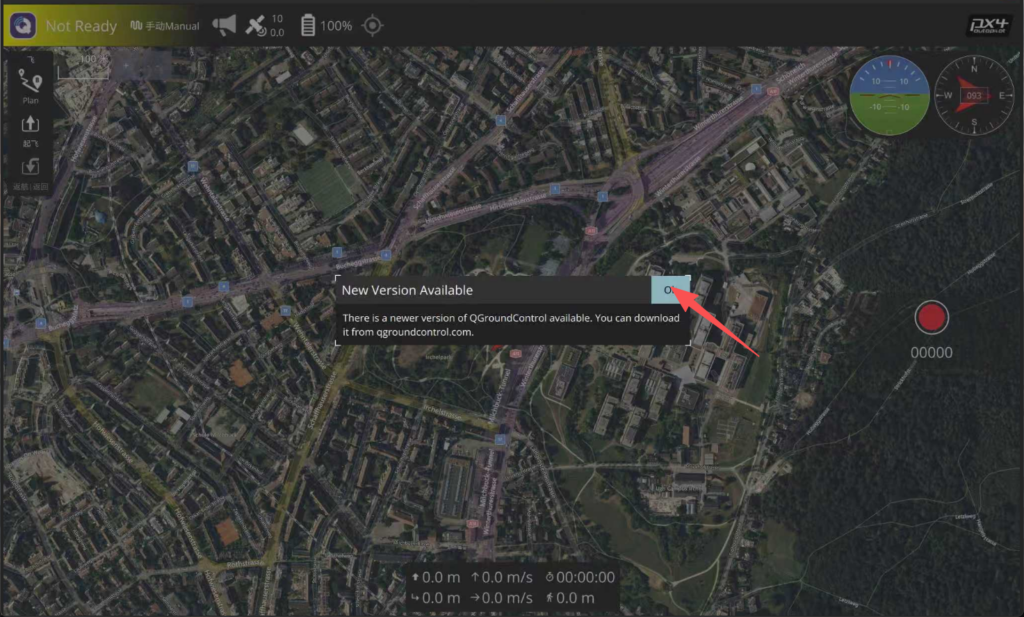
Task: Open the Plan view tool
Action: tap(29, 86)
